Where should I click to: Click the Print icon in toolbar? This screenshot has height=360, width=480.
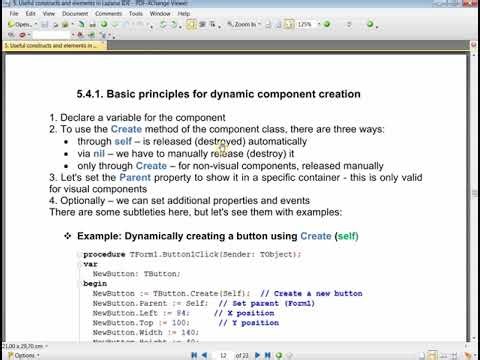[55, 24]
